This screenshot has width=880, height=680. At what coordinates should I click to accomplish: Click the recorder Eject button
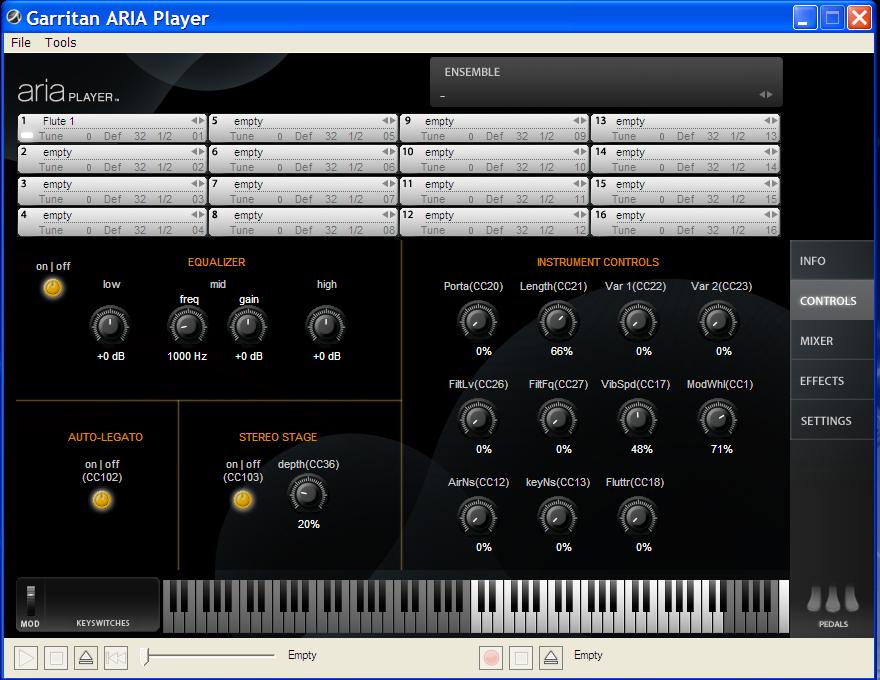coord(551,658)
